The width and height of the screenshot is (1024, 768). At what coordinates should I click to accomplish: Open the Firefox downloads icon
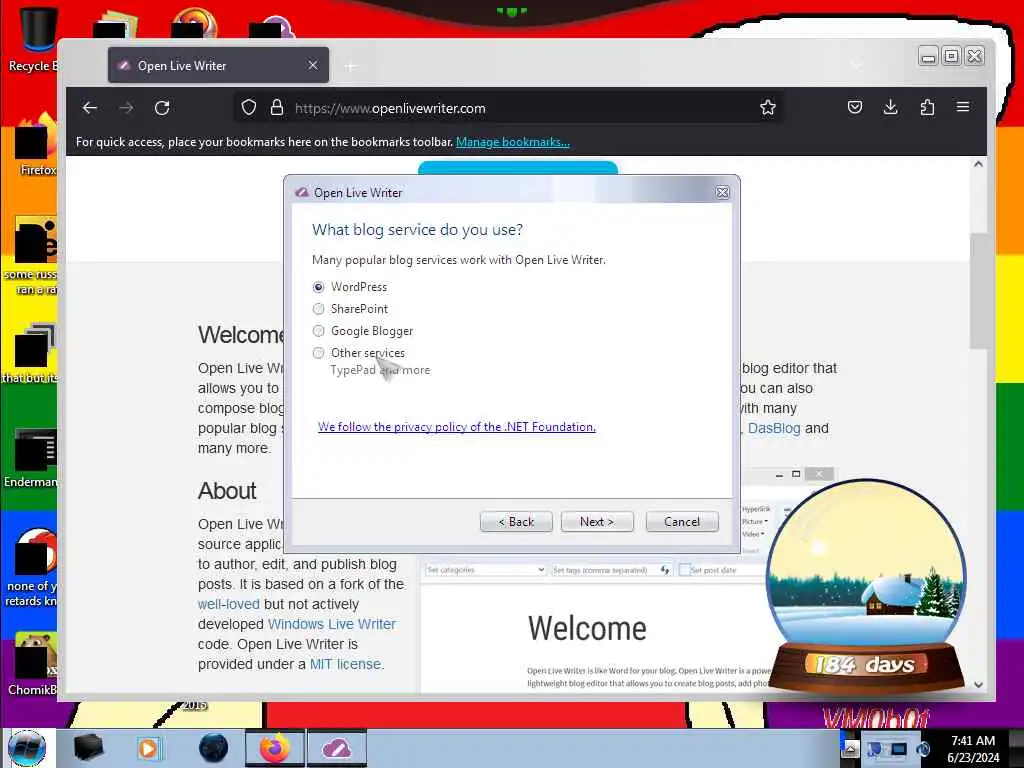[x=891, y=108]
